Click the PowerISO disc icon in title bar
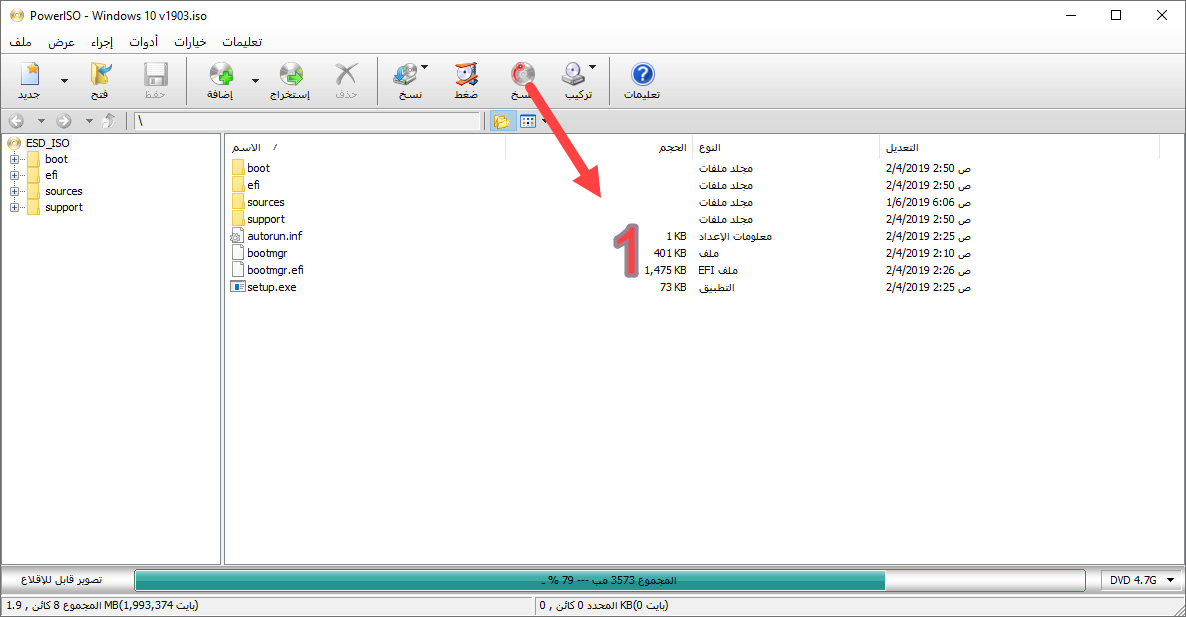Image resolution: width=1186 pixels, height=617 pixels. pos(17,15)
